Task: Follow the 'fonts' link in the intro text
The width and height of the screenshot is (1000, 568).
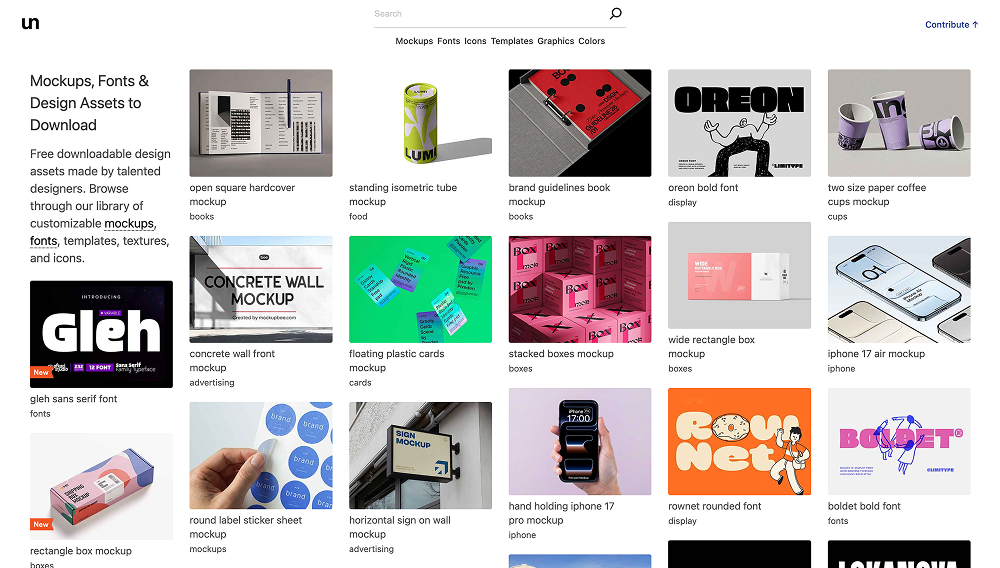Action: tap(43, 241)
